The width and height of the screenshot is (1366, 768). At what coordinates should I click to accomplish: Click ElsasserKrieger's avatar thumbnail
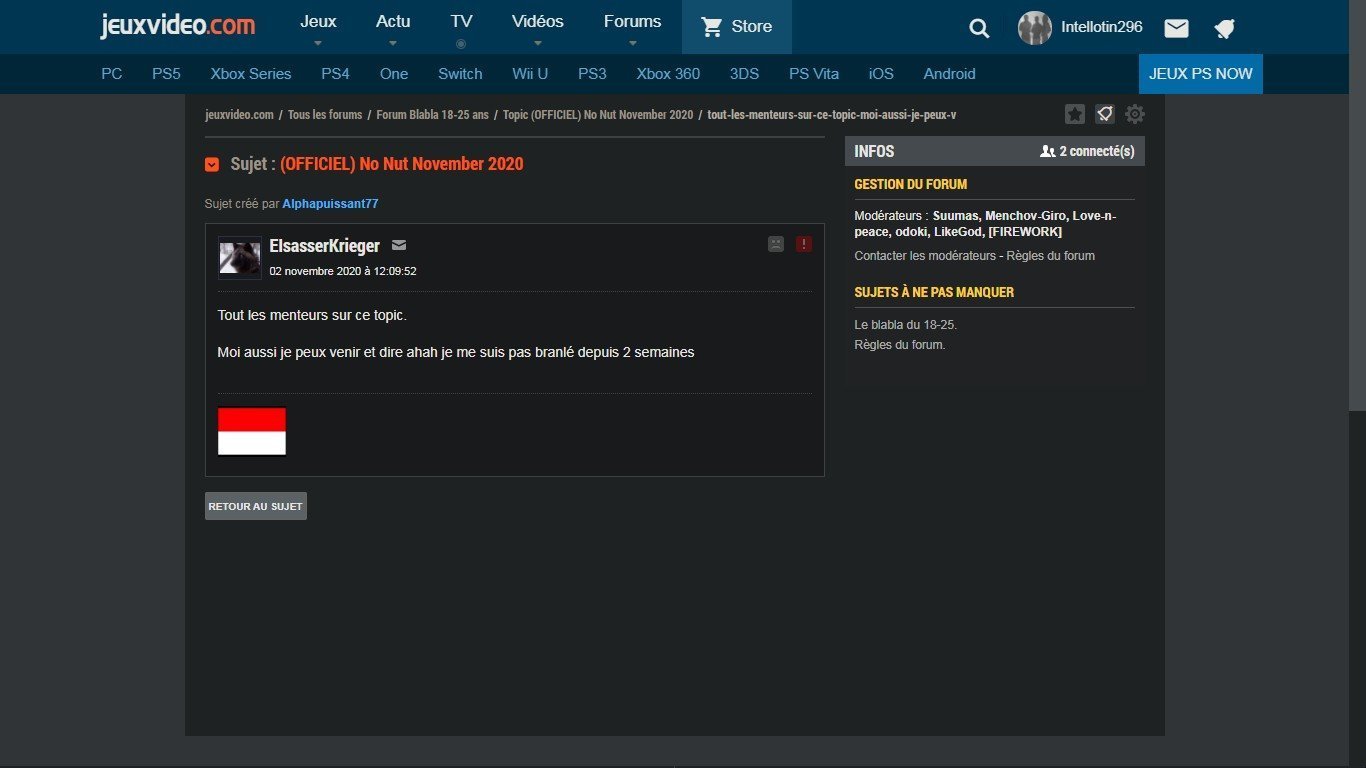tap(240, 257)
